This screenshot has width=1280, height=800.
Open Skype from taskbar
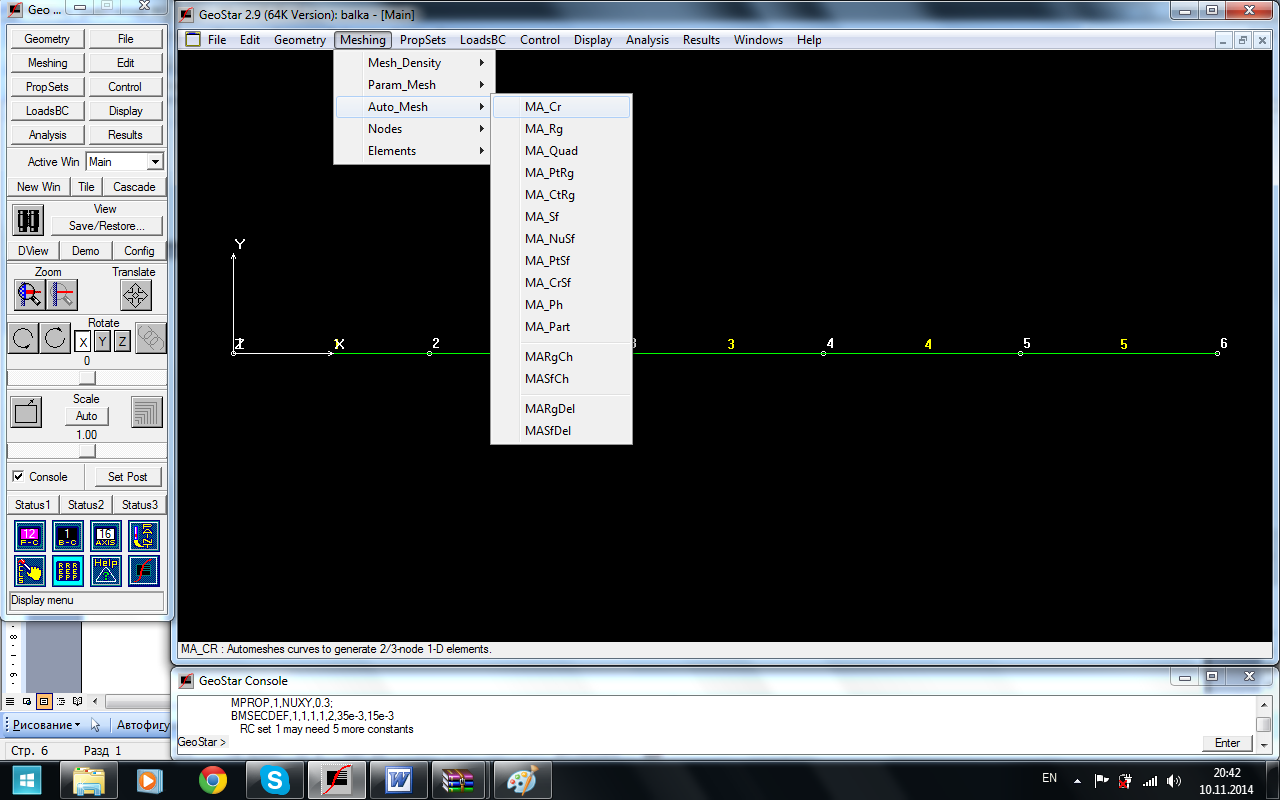coord(274,780)
